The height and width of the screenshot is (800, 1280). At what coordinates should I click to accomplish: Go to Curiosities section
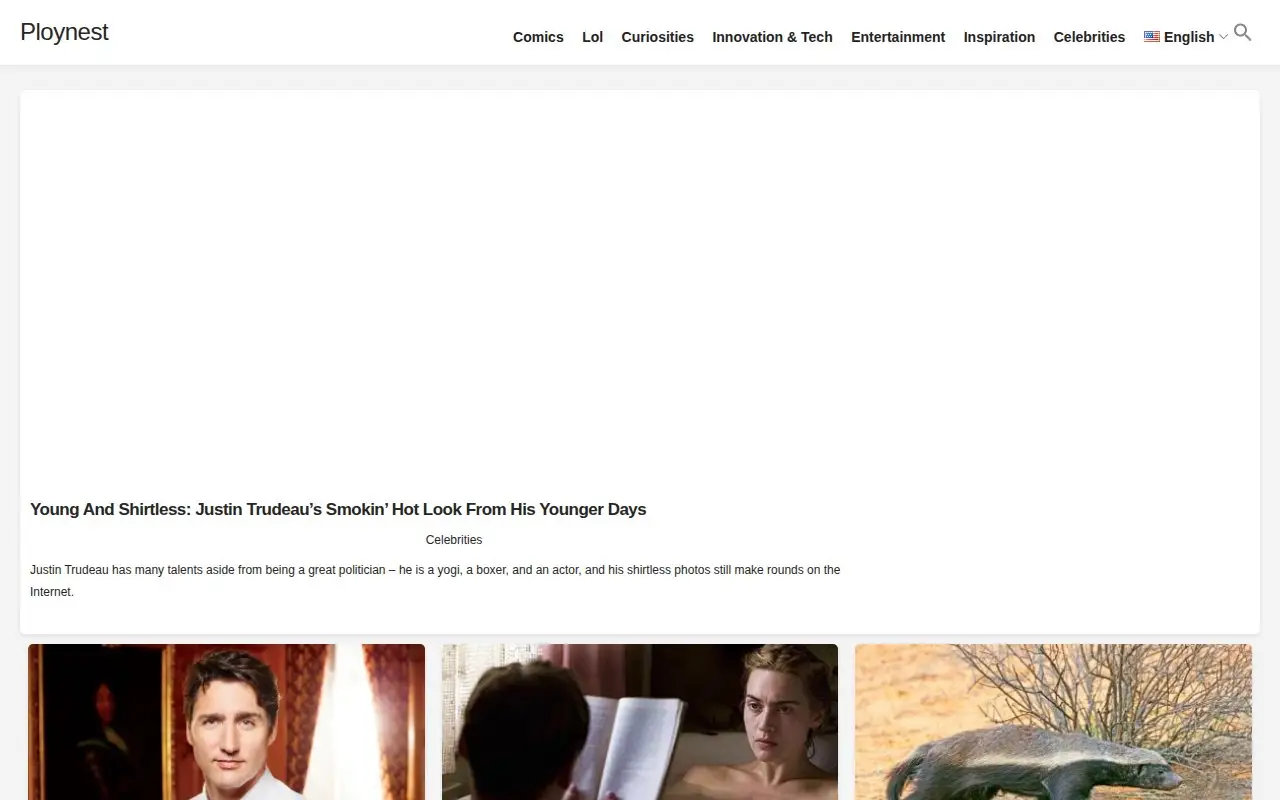pyautogui.click(x=658, y=37)
